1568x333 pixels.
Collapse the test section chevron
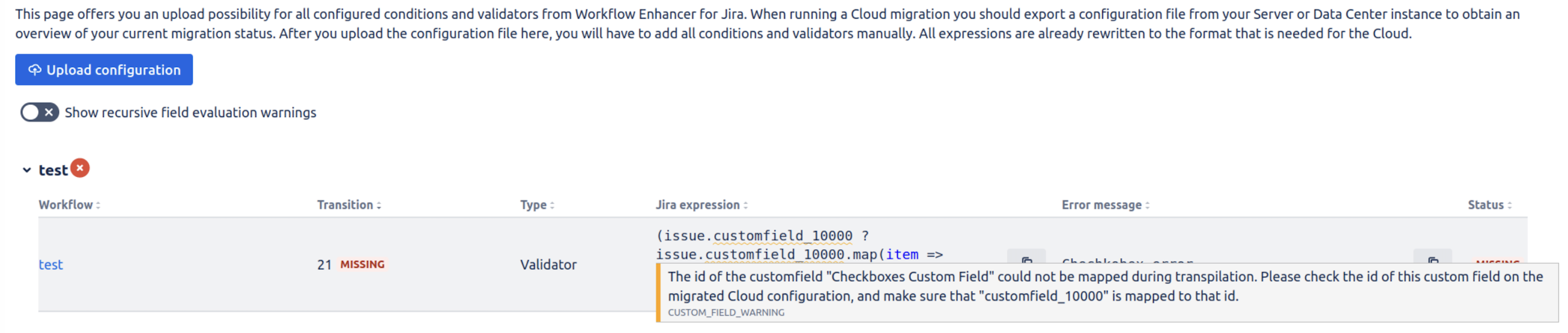click(27, 170)
